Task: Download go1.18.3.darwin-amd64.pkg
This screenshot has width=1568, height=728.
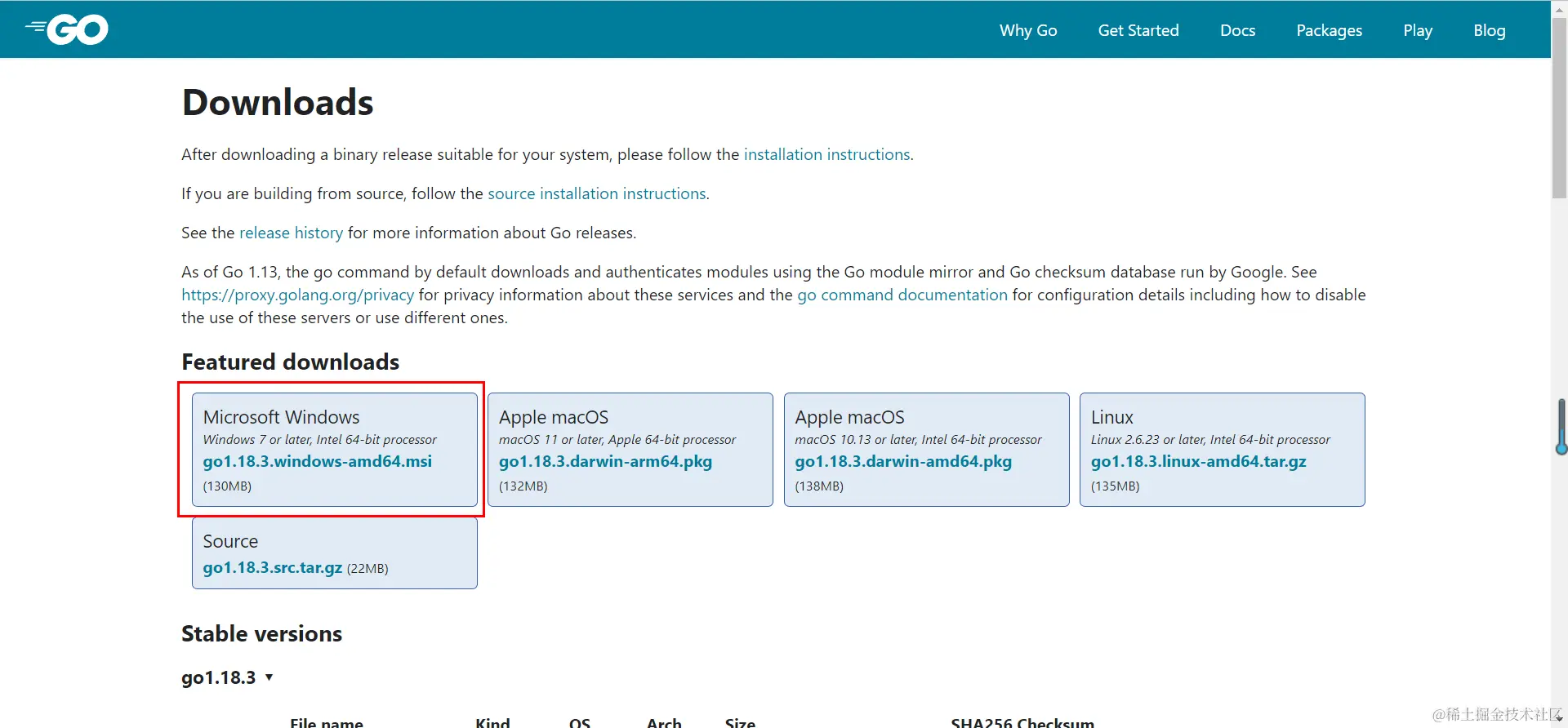Action: coord(903,461)
